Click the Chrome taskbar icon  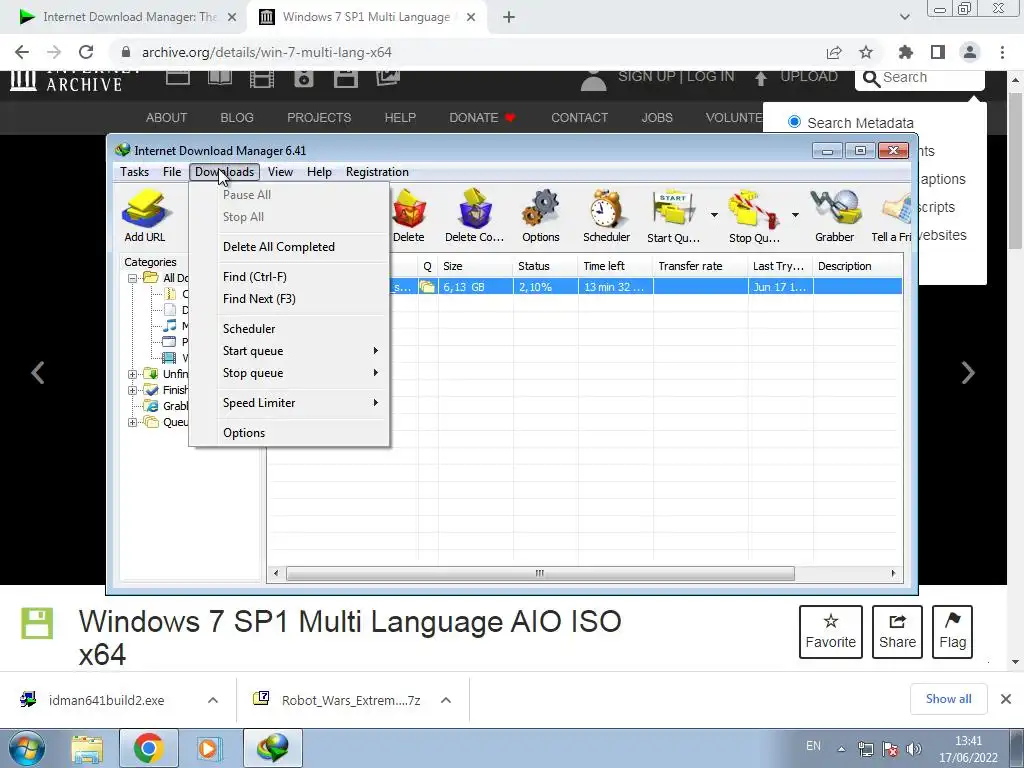[x=148, y=748]
